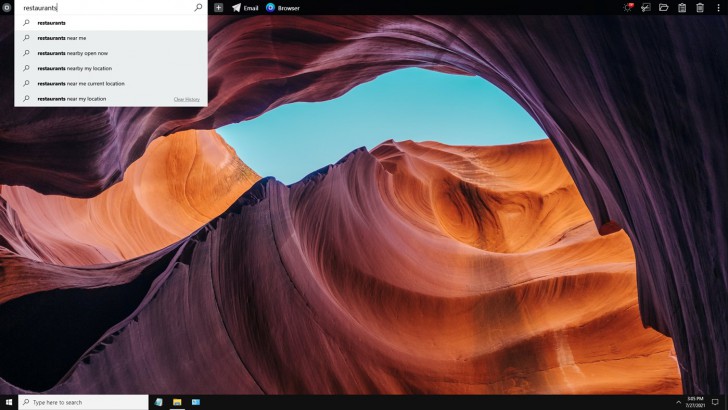Show hidden system tray icons
Viewport: 728px width, 410px height.
point(678,402)
